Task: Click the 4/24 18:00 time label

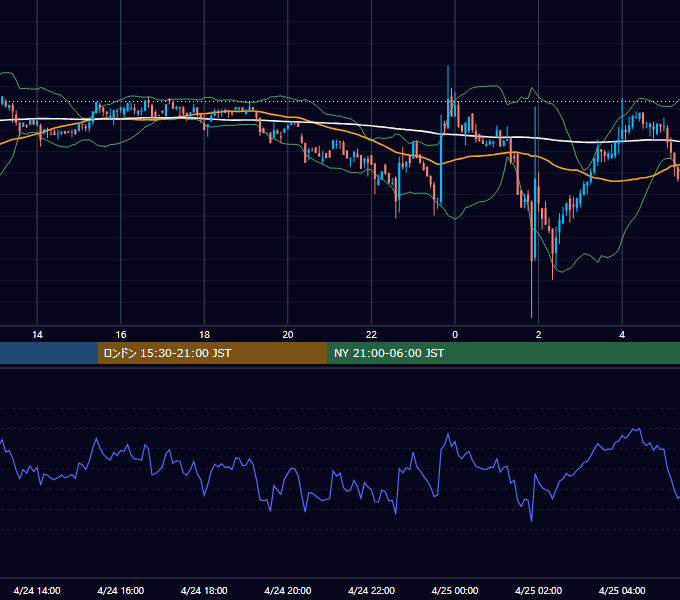Action: pyautogui.click(x=204, y=590)
